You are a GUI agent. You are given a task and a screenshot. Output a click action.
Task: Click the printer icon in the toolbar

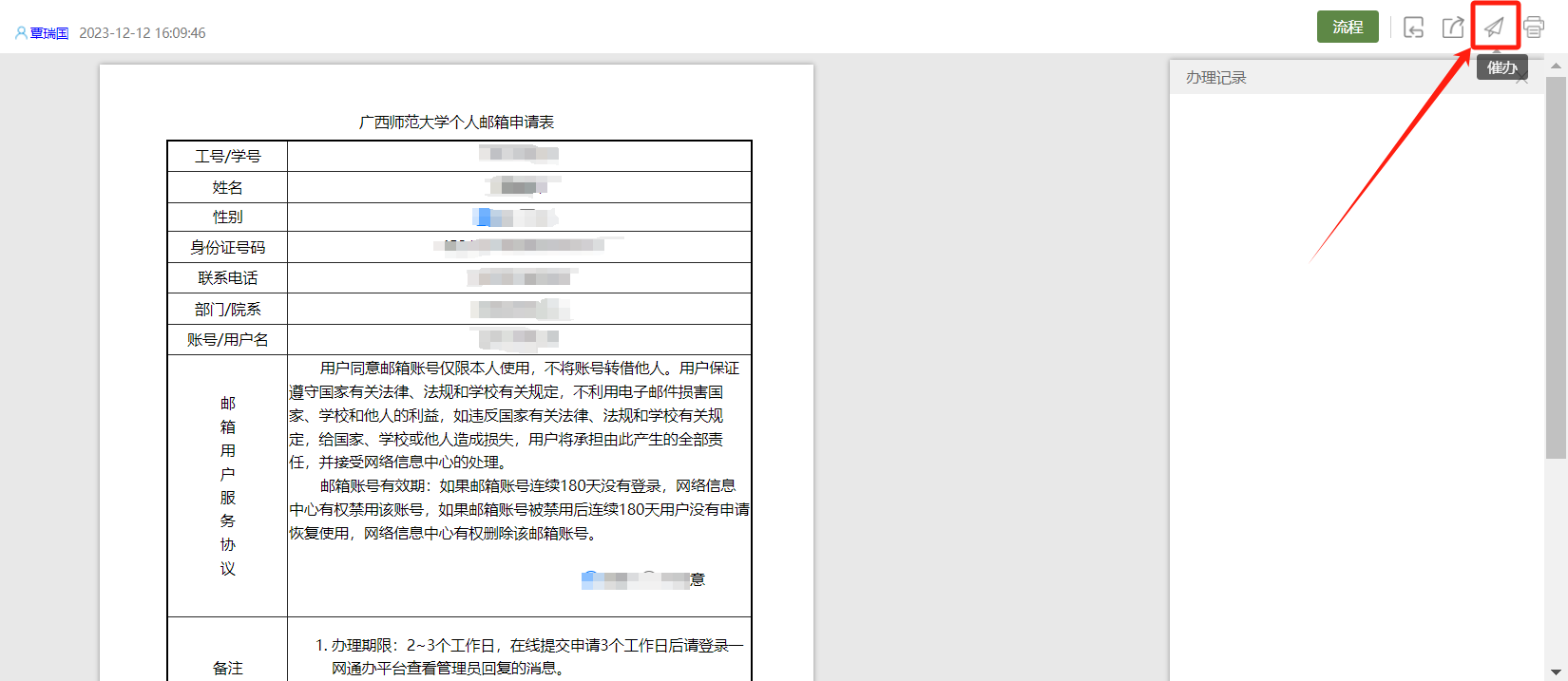(1534, 28)
